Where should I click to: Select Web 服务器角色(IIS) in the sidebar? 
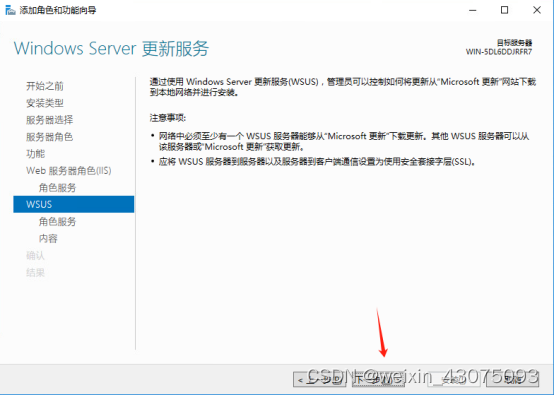[x=69, y=171]
